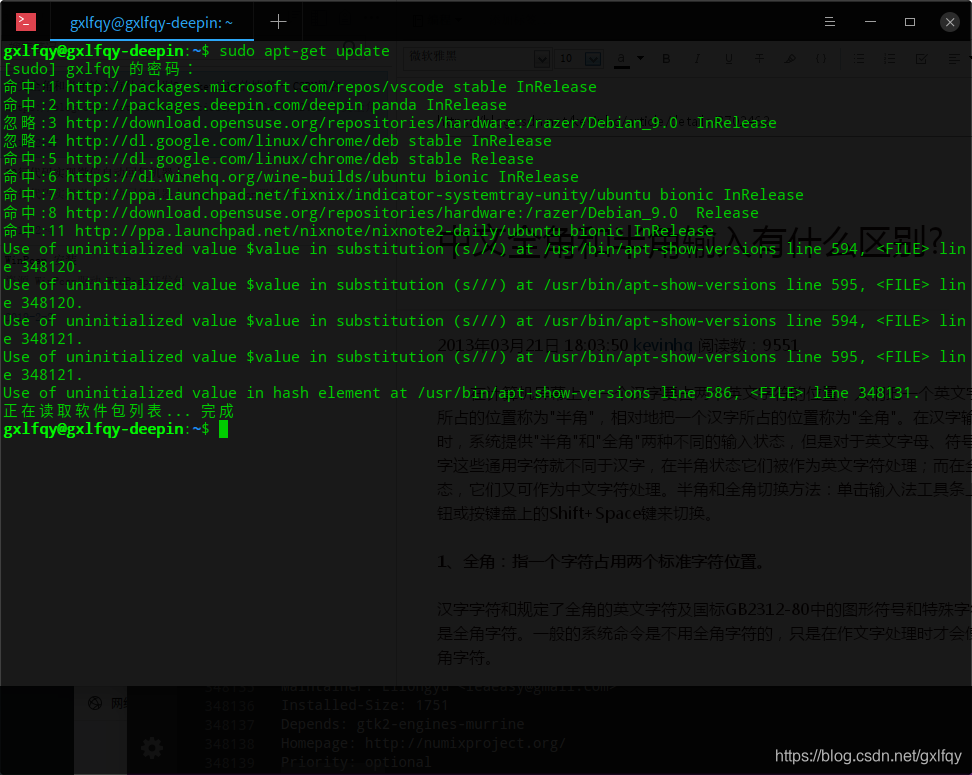Image resolution: width=972 pixels, height=775 pixels.
Task: Open font size dropdown in background editor
Action: coord(593,59)
